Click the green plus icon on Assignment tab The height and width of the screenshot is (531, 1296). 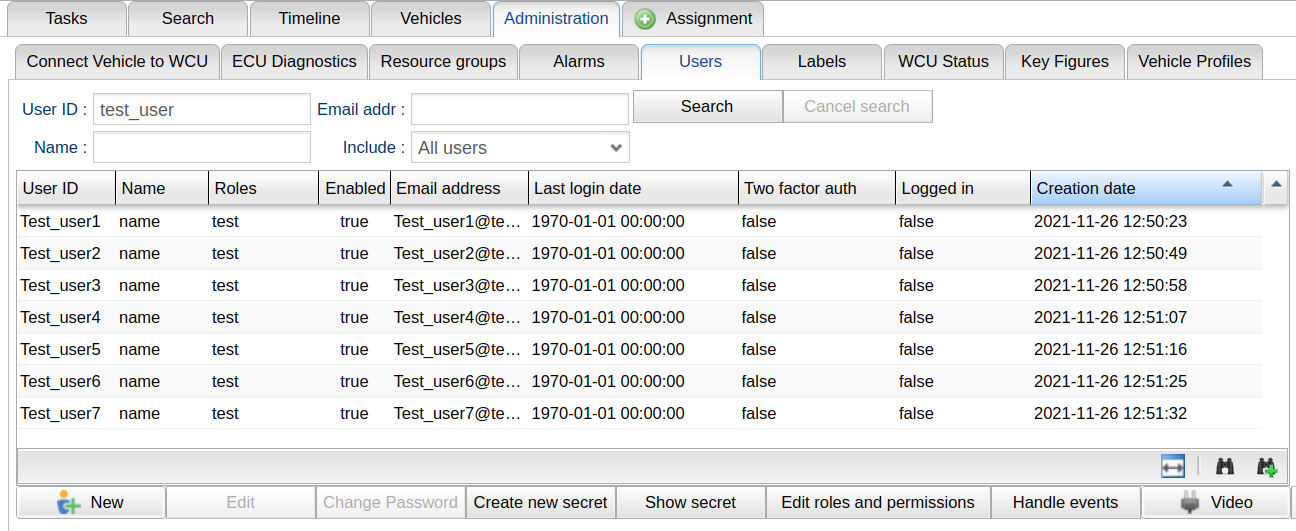[x=646, y=19]
